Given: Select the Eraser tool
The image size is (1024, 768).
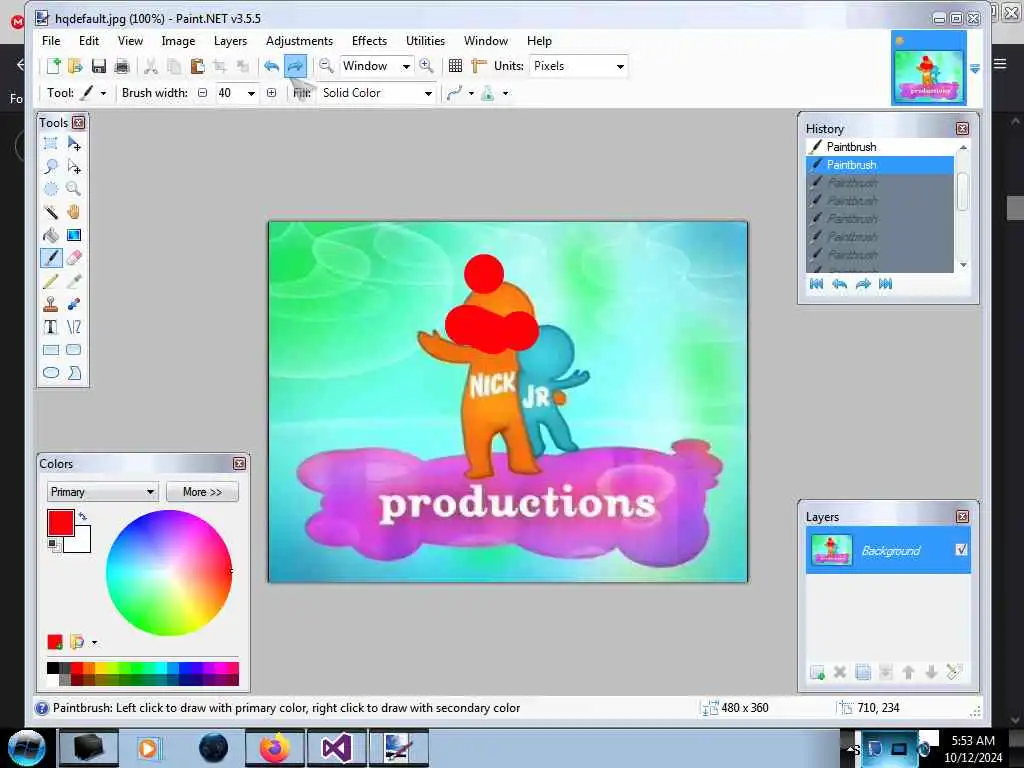Looking at the screenshot, I should pos(74,257).
